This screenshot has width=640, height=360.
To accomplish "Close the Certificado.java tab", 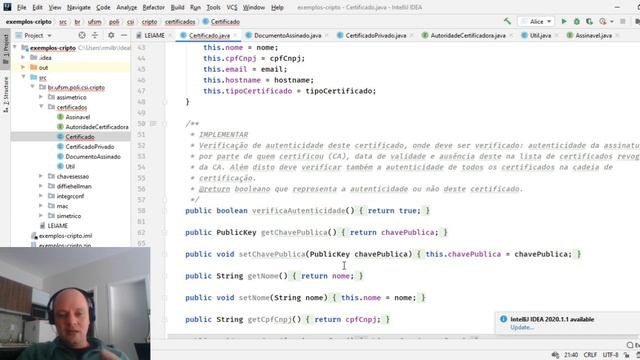I will click(235, 36).
